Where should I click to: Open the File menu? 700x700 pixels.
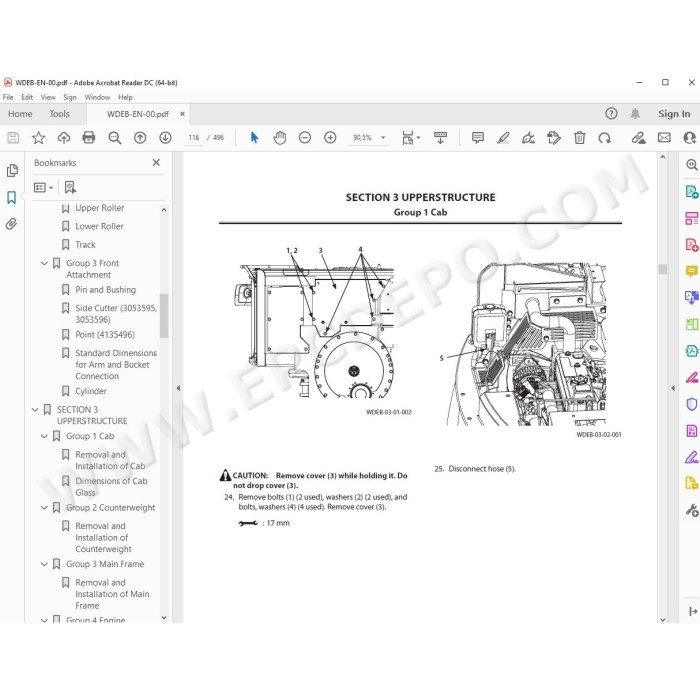8,97
